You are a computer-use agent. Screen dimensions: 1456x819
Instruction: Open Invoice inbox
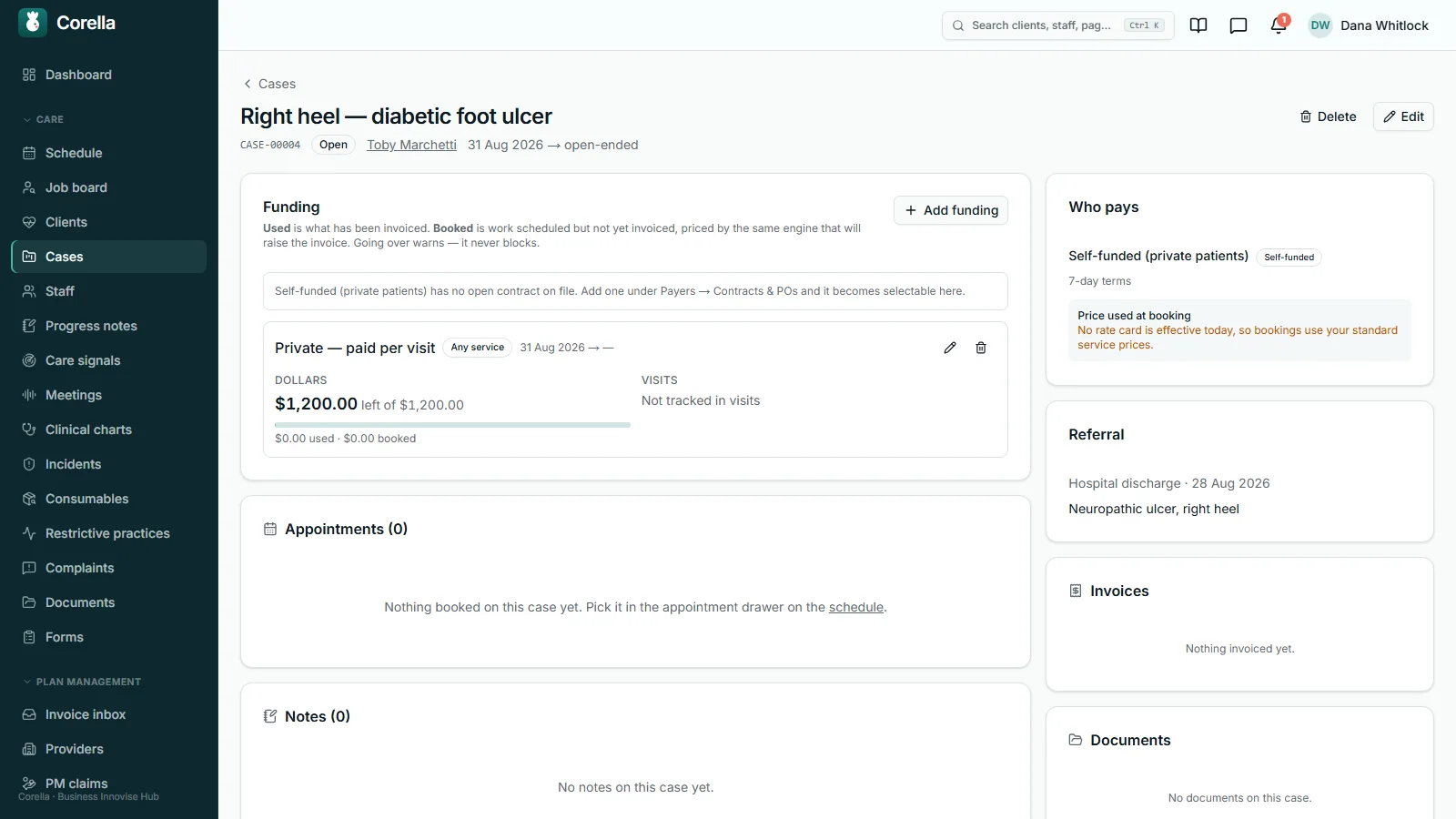(x=109, y=714)
